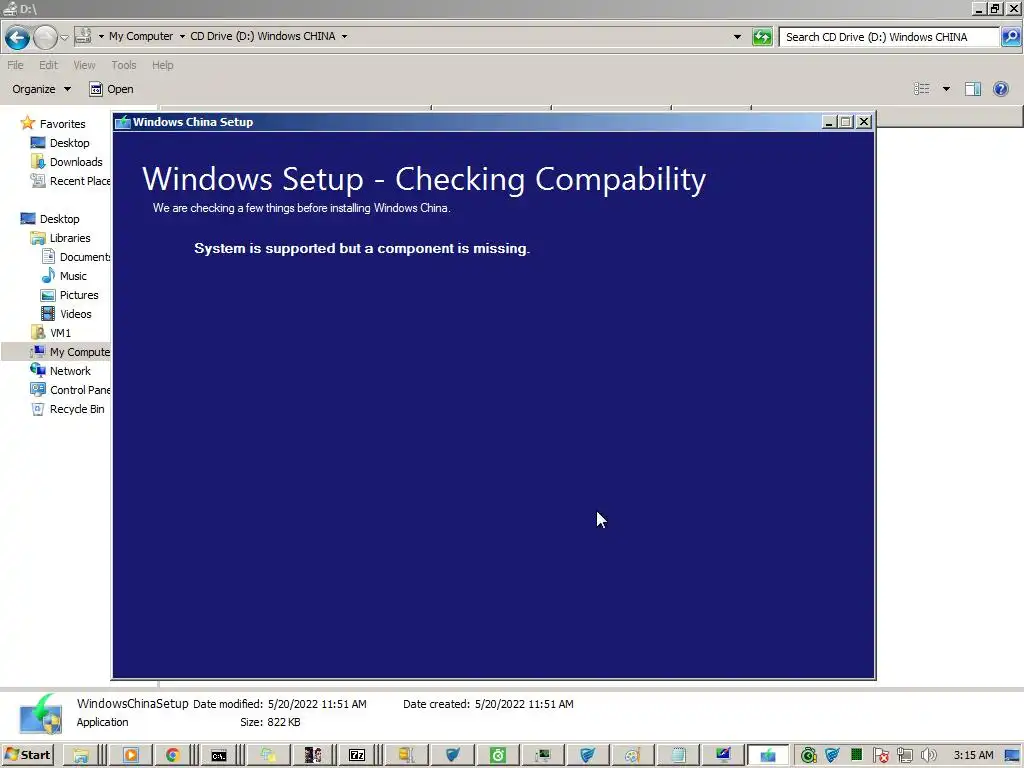Open Control Panel in the navigation pane

click(80, 390)
